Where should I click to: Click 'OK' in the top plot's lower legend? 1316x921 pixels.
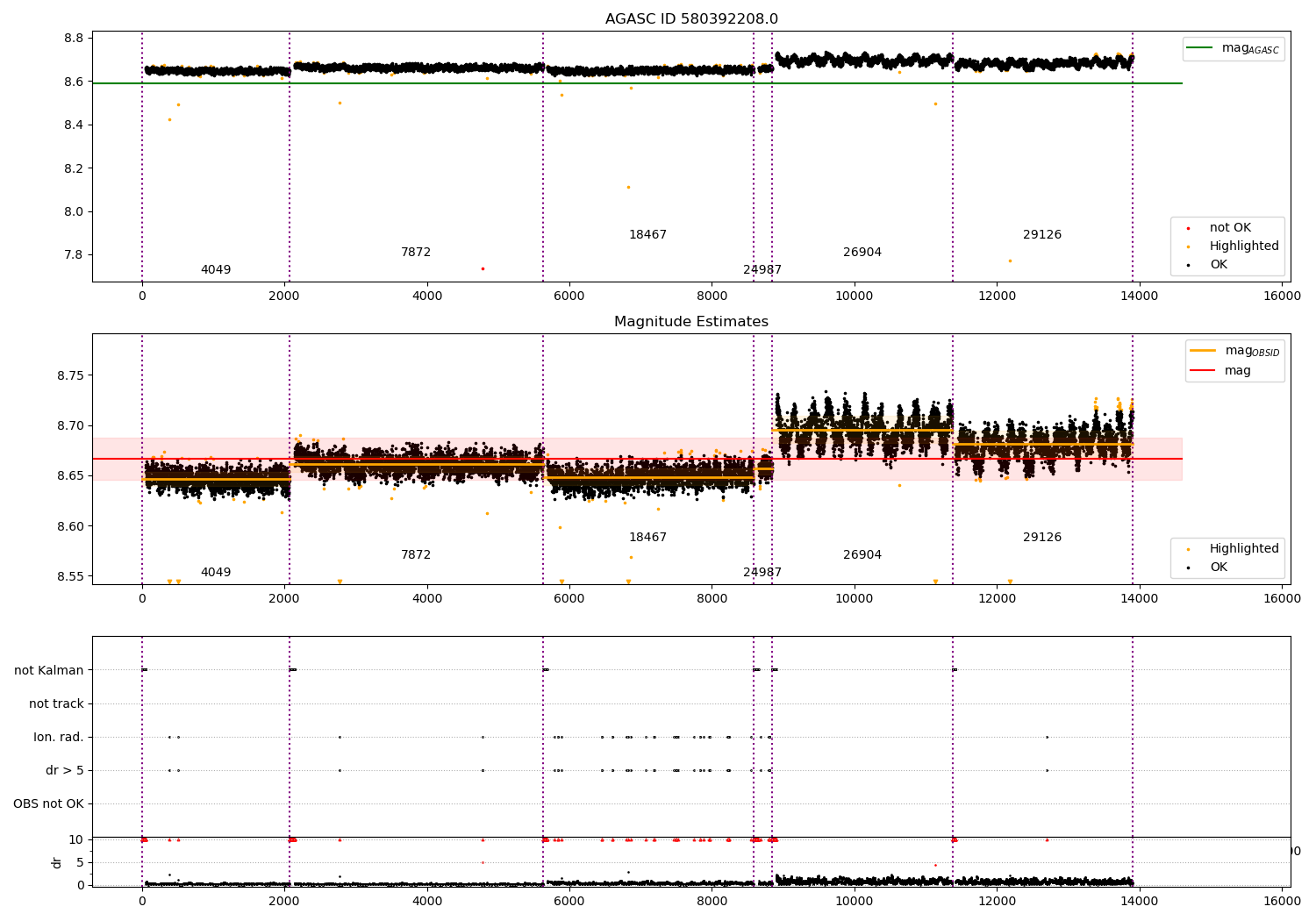pyautogui.click(x=1208, y=265)
